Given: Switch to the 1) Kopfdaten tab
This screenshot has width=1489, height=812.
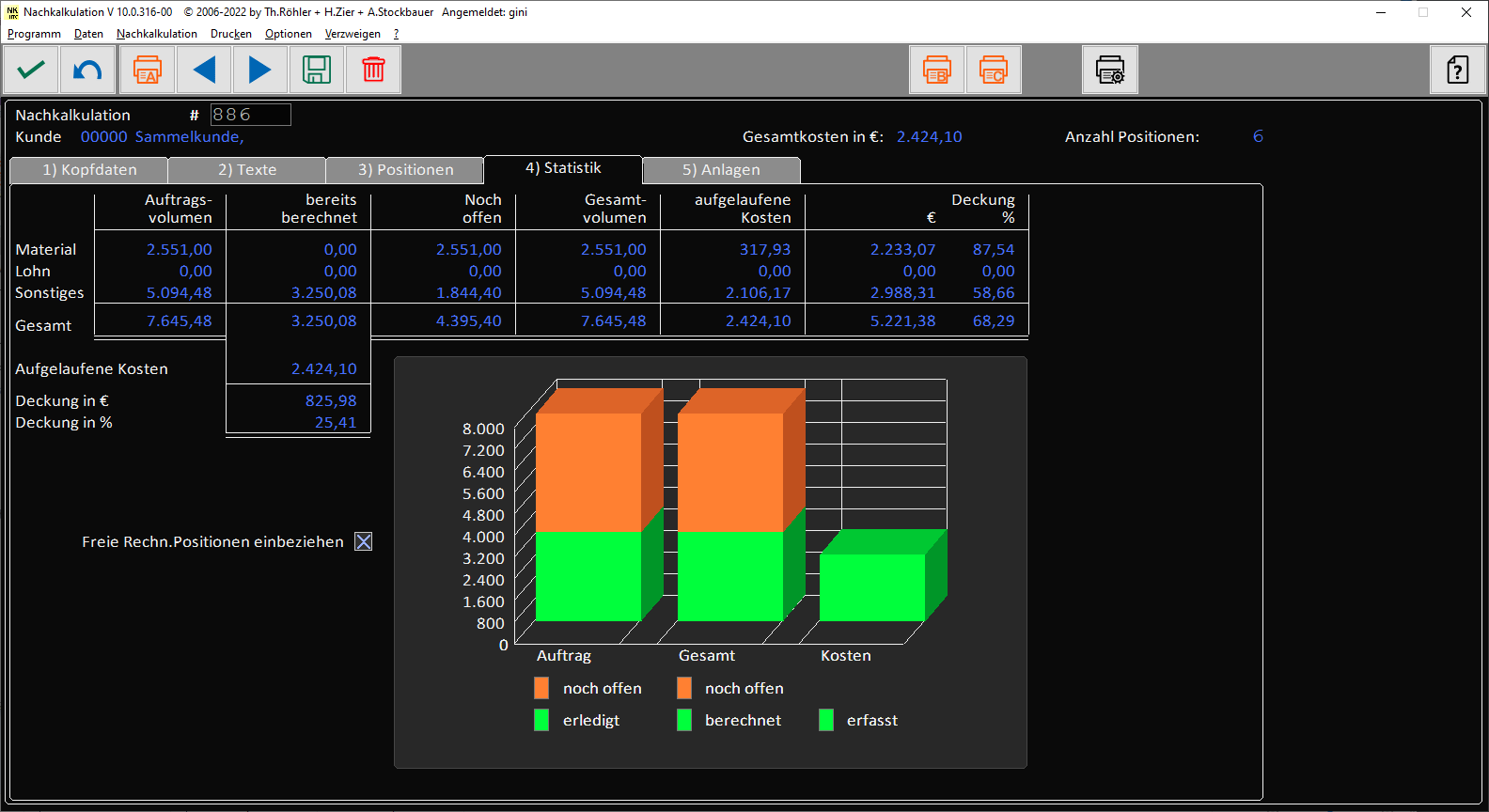Looking at the screenshot, I should click(89, 170).
